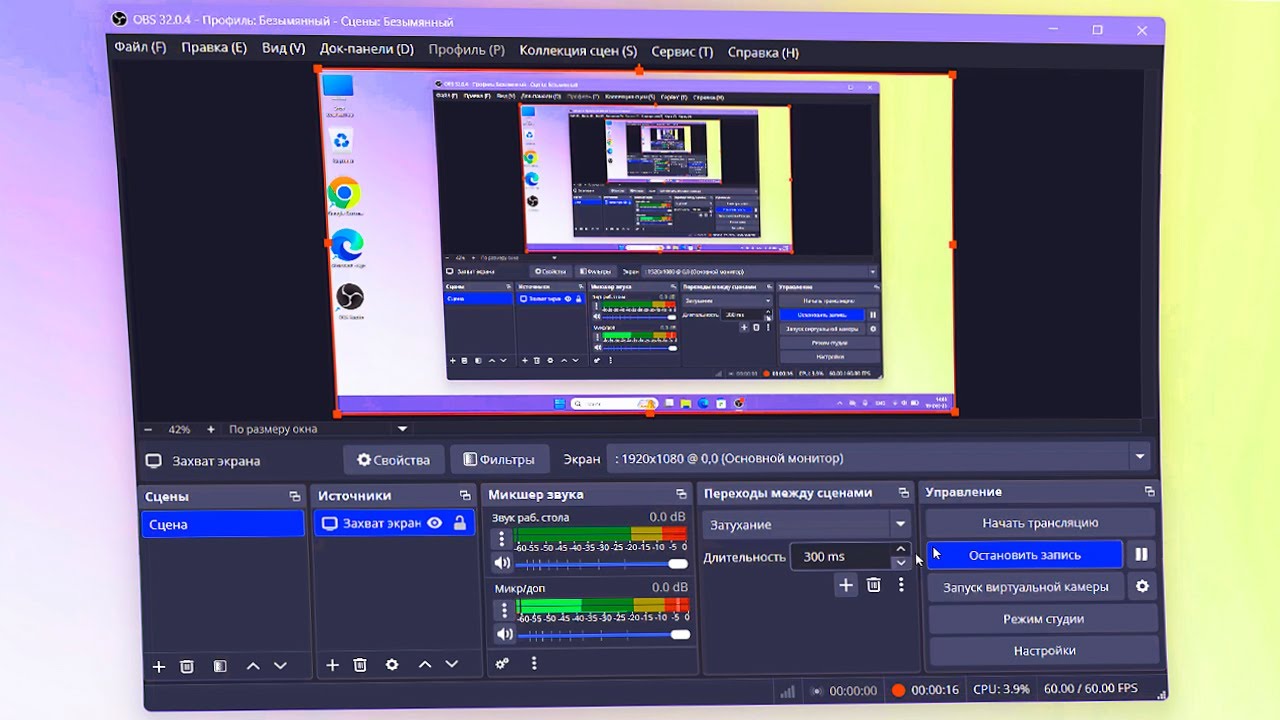
Task: Undock the Сцены panel
Action: pyautogui.click(x=295, y=496)
